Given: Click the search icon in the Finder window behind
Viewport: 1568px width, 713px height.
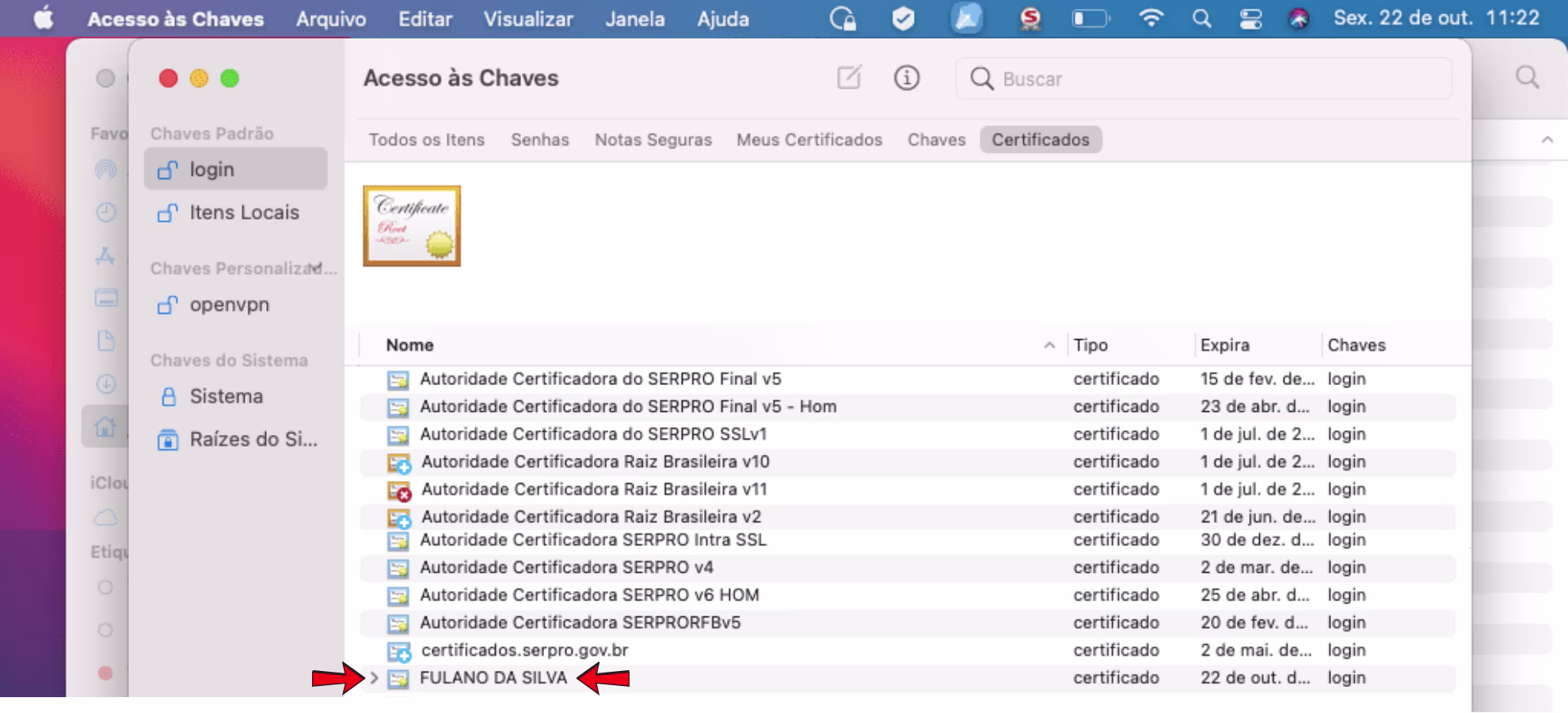Looking at the screenshot, I should coord(1527,77).
